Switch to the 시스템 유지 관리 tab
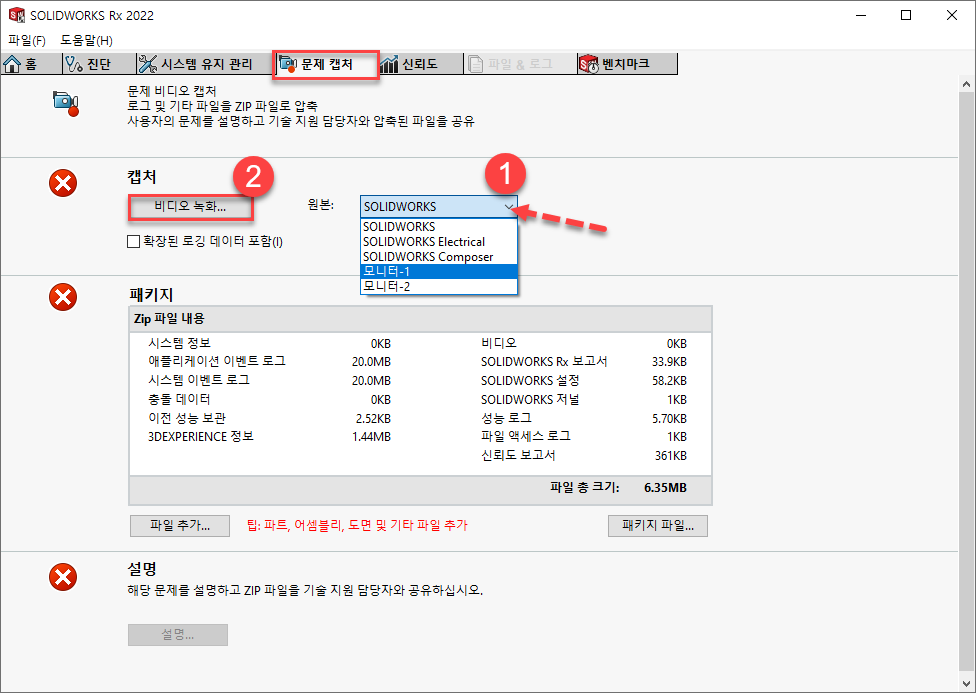Screen dimensions: 976x693 pos(205,64)
